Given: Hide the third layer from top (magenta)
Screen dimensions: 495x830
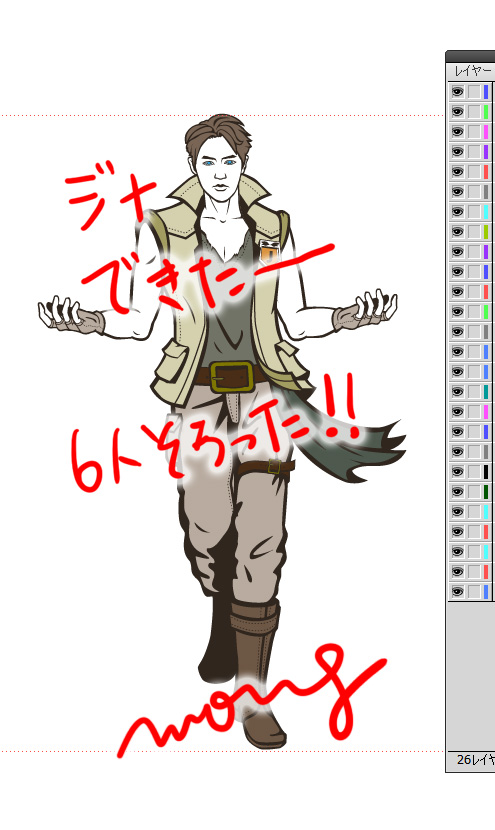Looking at the screenshot, I should pos(458,132).
